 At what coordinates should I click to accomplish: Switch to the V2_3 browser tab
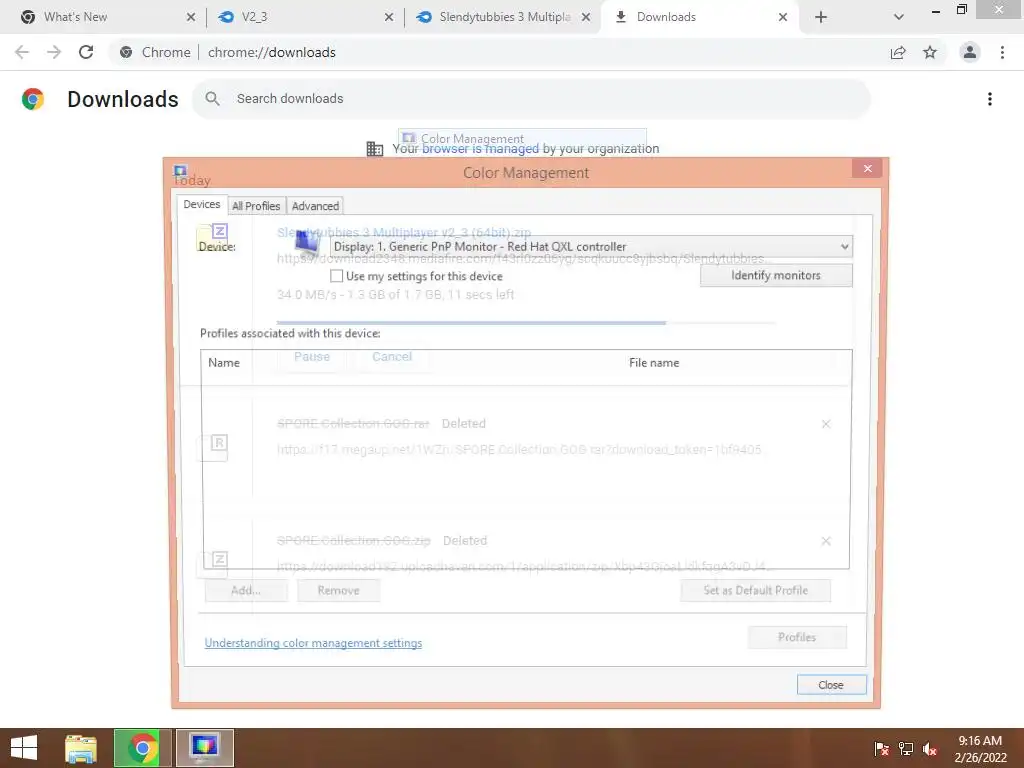click(x=302, y=17)
